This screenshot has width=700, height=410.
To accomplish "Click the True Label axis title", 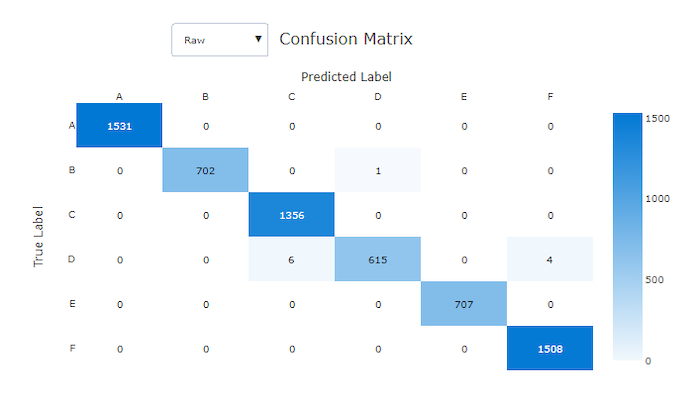I will (39, 237).
